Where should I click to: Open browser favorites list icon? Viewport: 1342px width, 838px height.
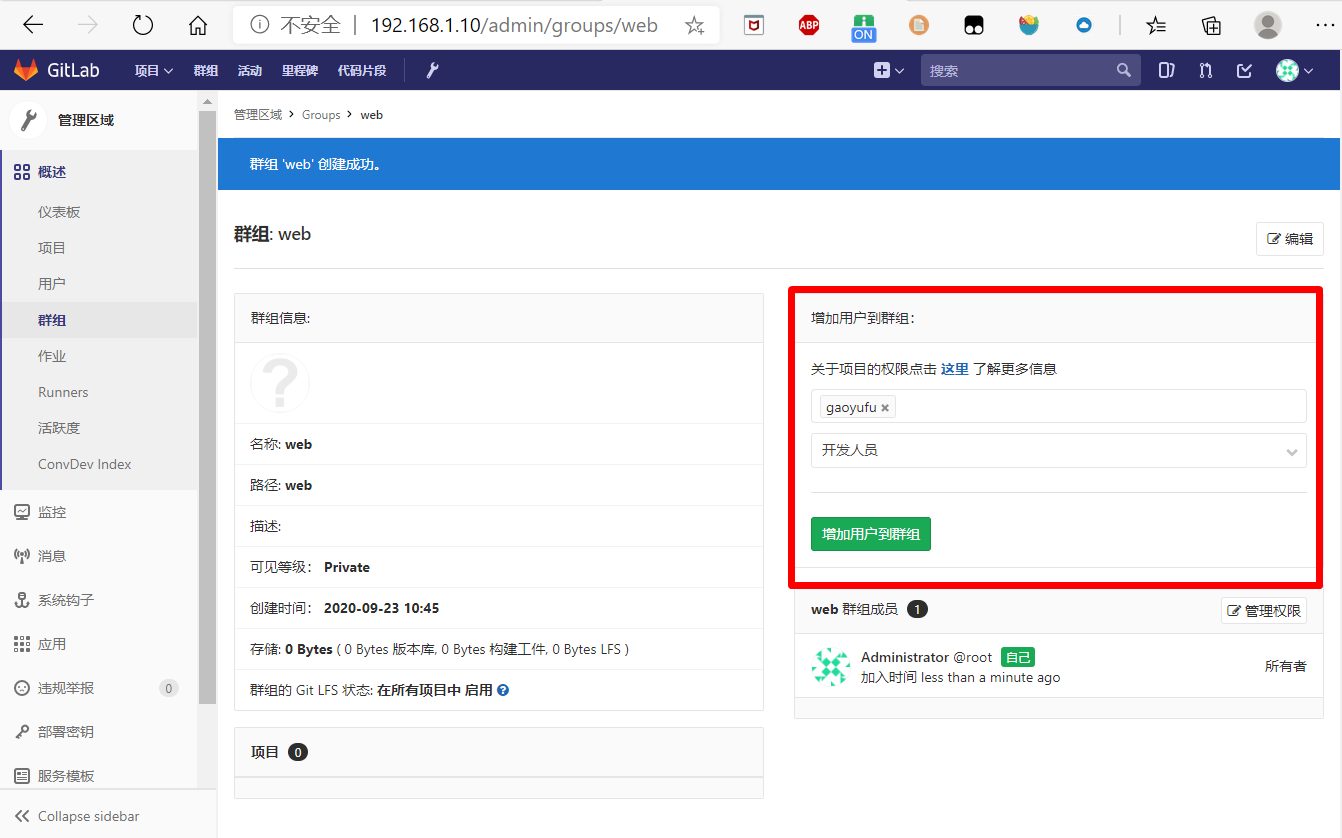(x=1156, y=25)
